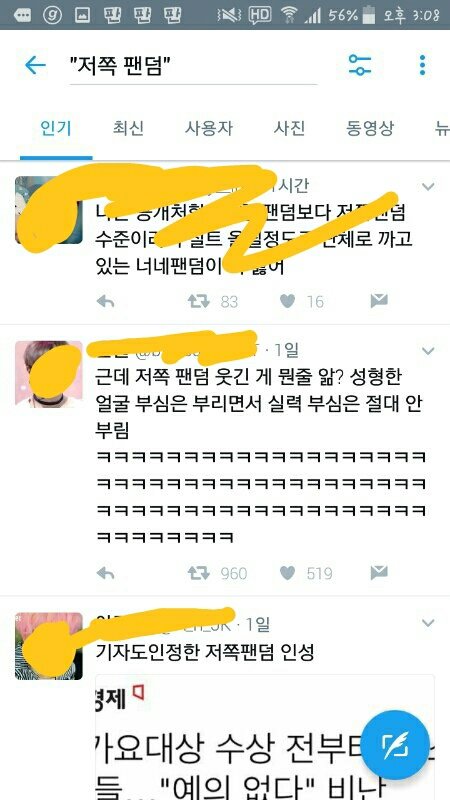
Task: Edit the "저쪽 팬덤" search field
Action: pos(193,66)
